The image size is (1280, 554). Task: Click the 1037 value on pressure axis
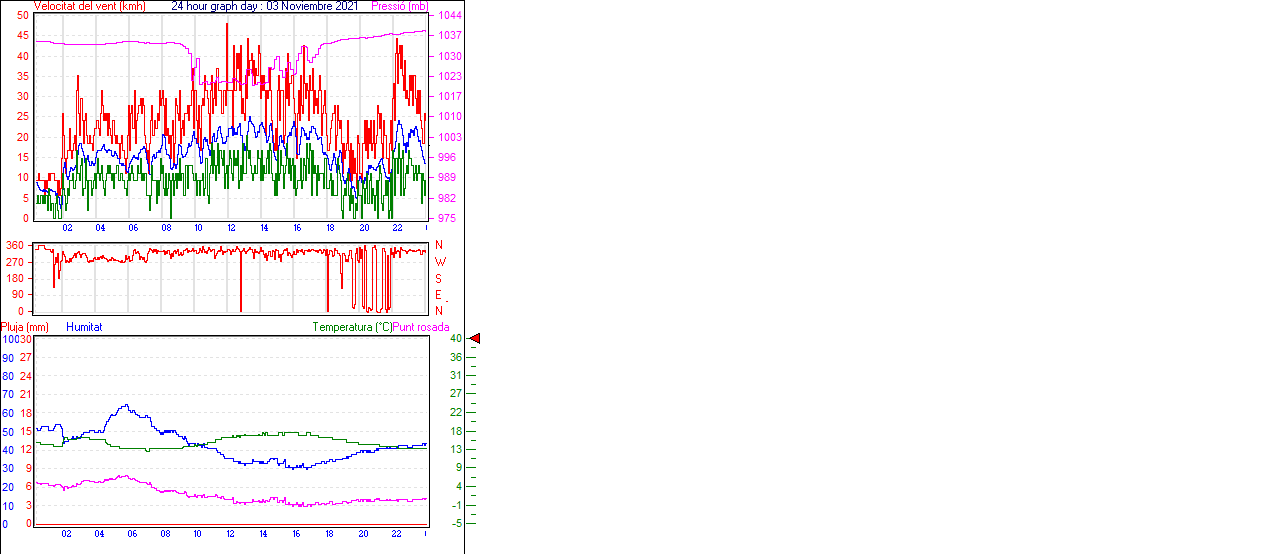(x=449, y=35)
